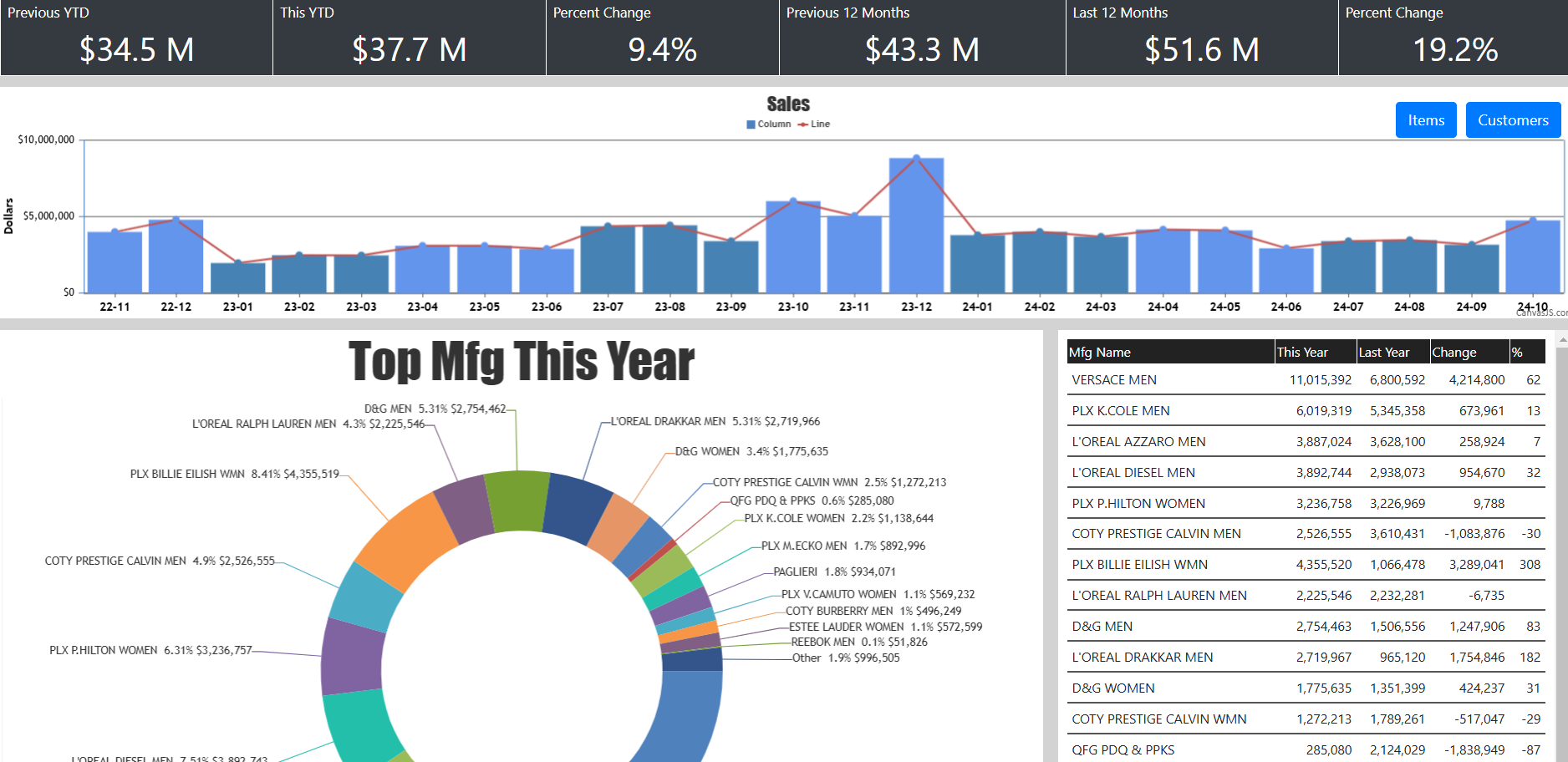Viewport: 1568px width, 762px height.
Task: Toggle the Column series in the legend
Action: [769, 124]
